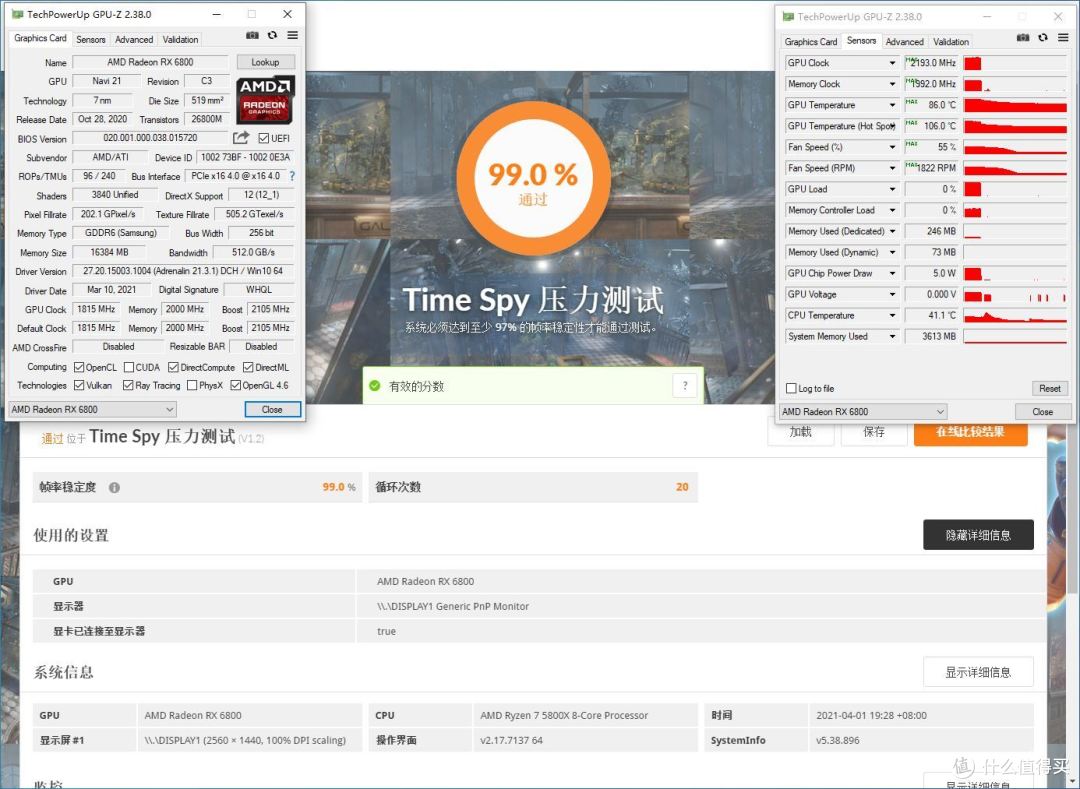
Task: Click the Reset button in Sensors window
Action: [x=1050, y=388]
